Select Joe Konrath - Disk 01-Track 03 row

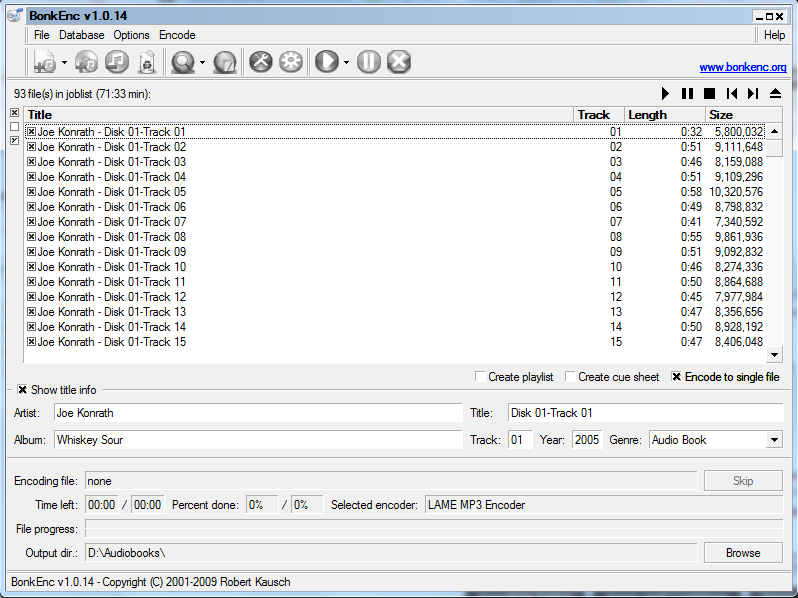click(394, 162)
